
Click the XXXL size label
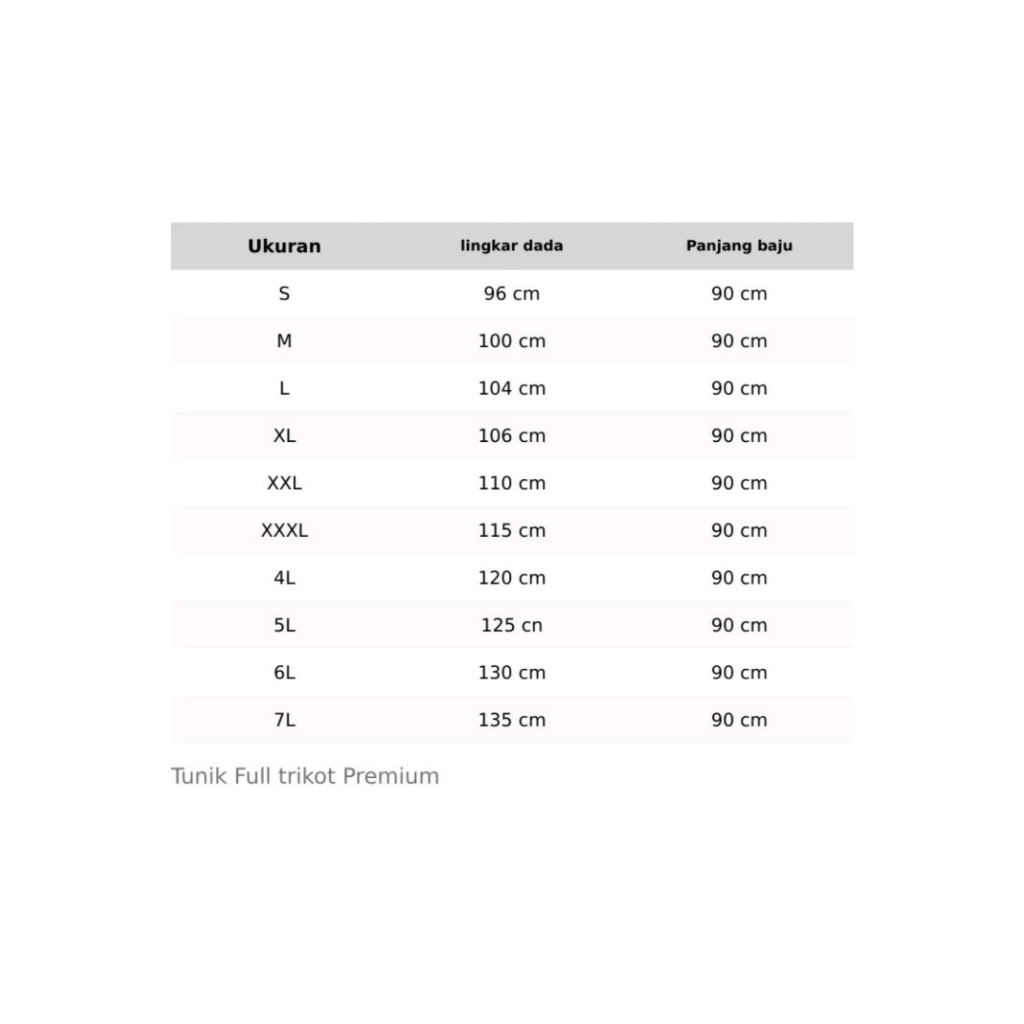tap(284, 531)
